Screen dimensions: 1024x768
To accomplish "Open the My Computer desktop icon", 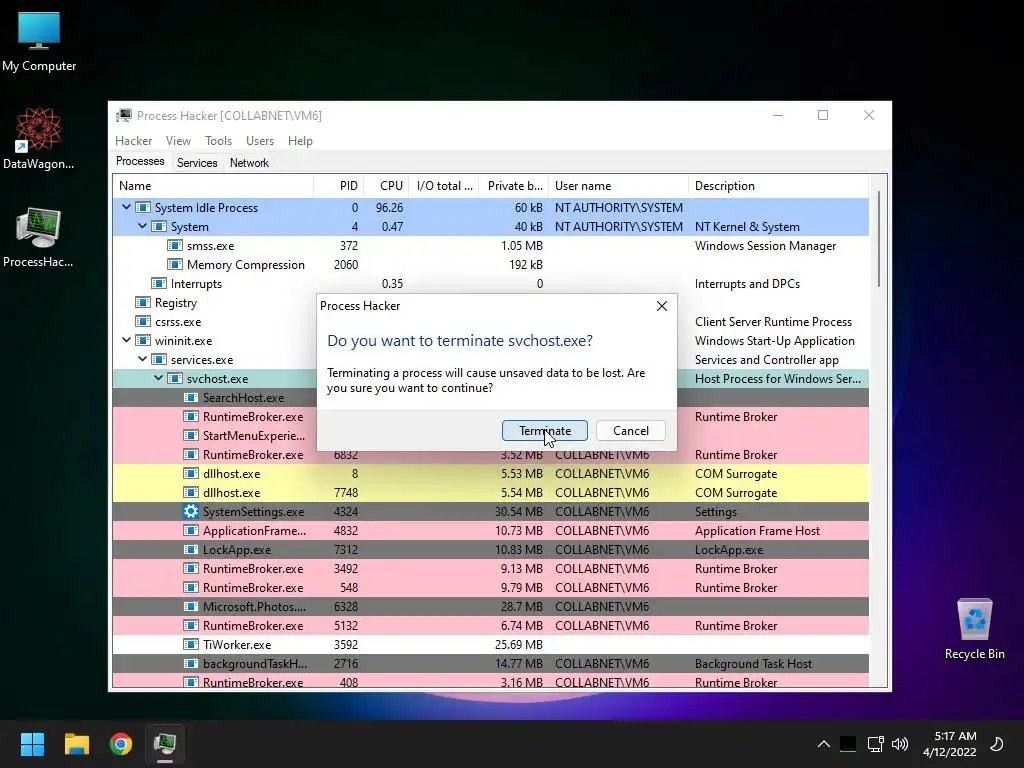I will [39, 40].
